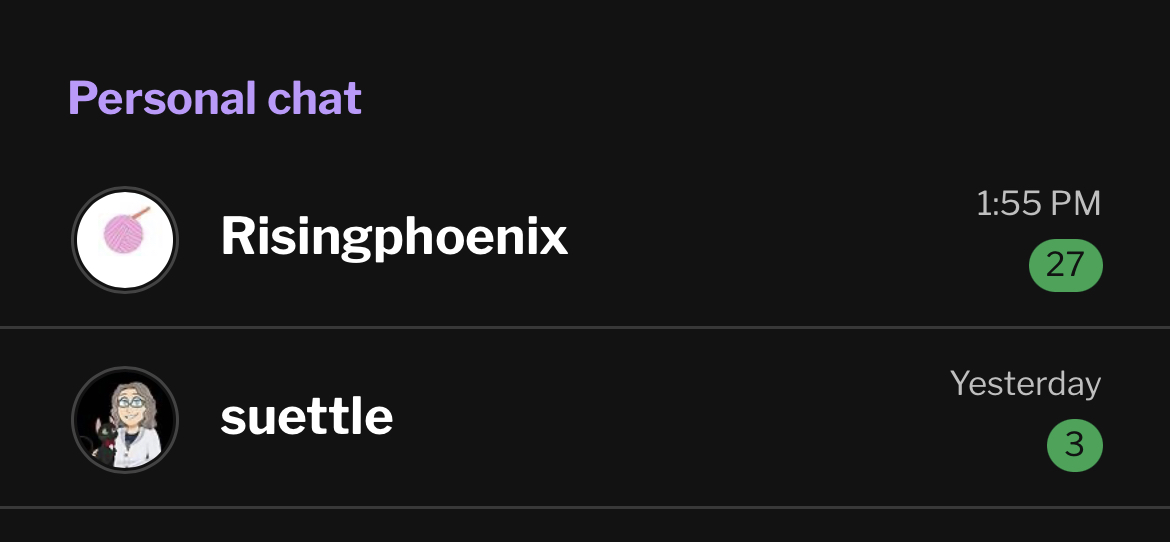This screenshot has height=542, width=1170.
Task: Click the green 3 unread badge
Action: click(1074, 444)
